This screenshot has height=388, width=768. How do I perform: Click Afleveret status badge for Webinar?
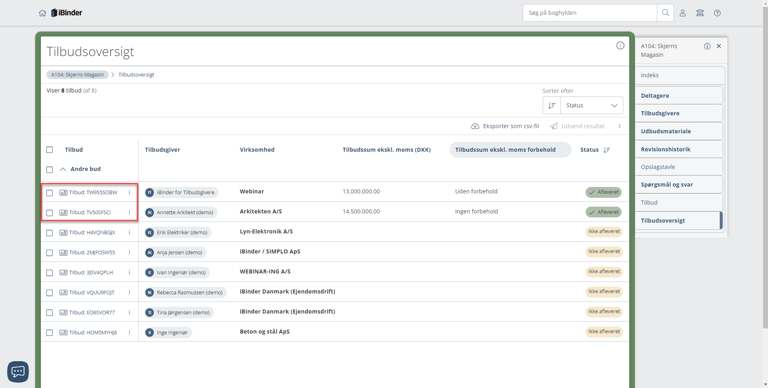(x=603, y=192)
